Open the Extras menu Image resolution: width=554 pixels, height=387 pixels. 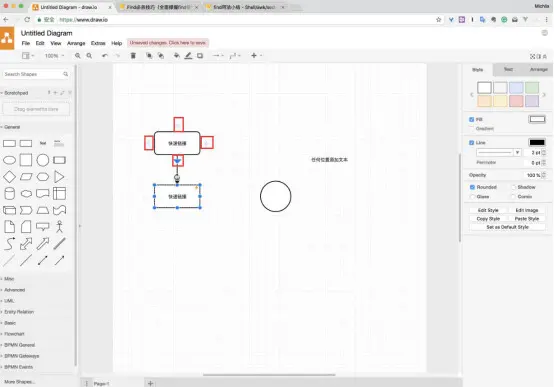(x=98, y=43)
